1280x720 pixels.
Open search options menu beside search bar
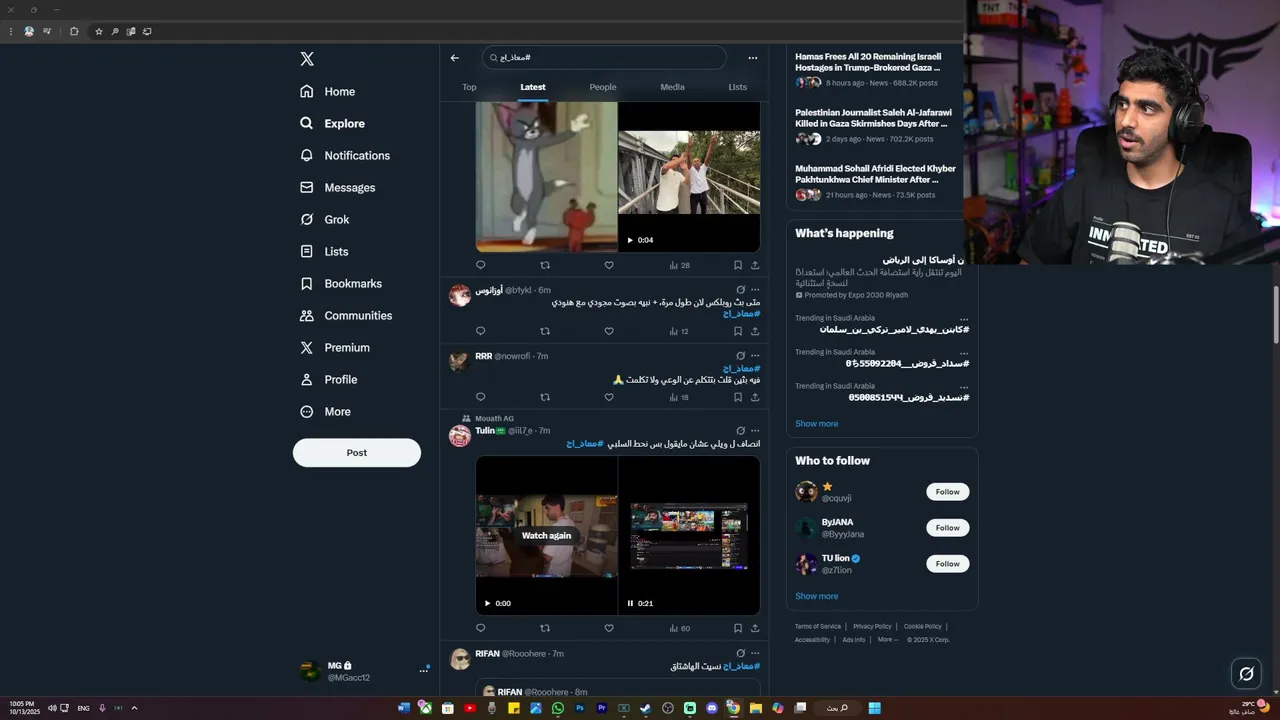pos(753,58)
